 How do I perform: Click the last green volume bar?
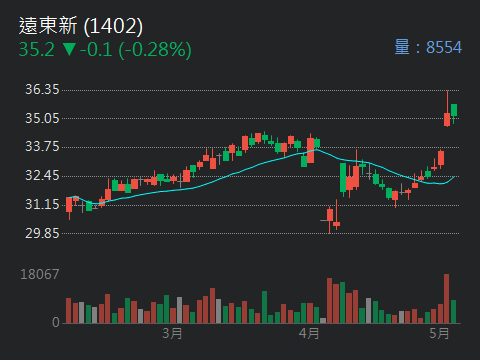click(x=453, y=312)
